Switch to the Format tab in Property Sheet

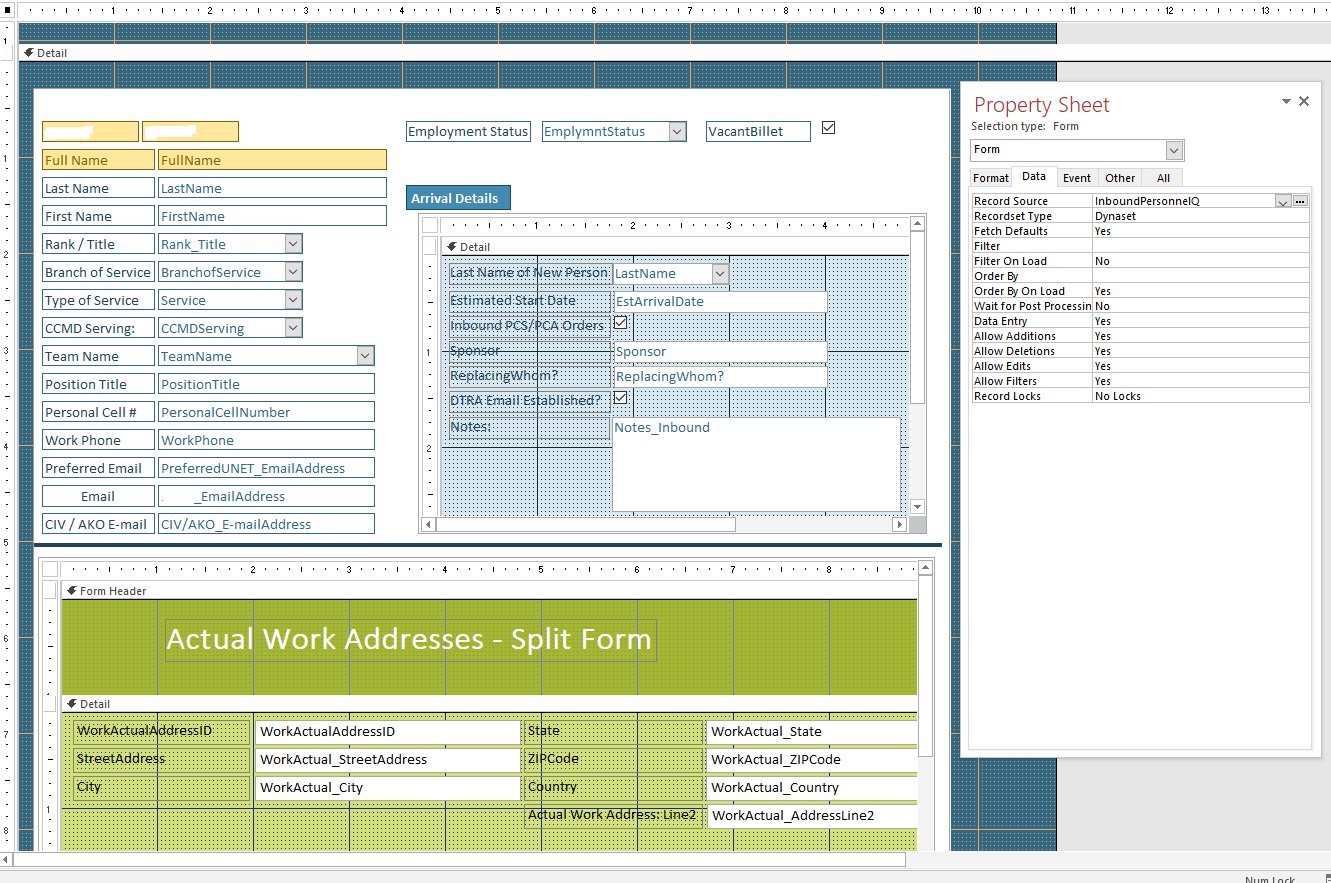[x=991, y=178]
